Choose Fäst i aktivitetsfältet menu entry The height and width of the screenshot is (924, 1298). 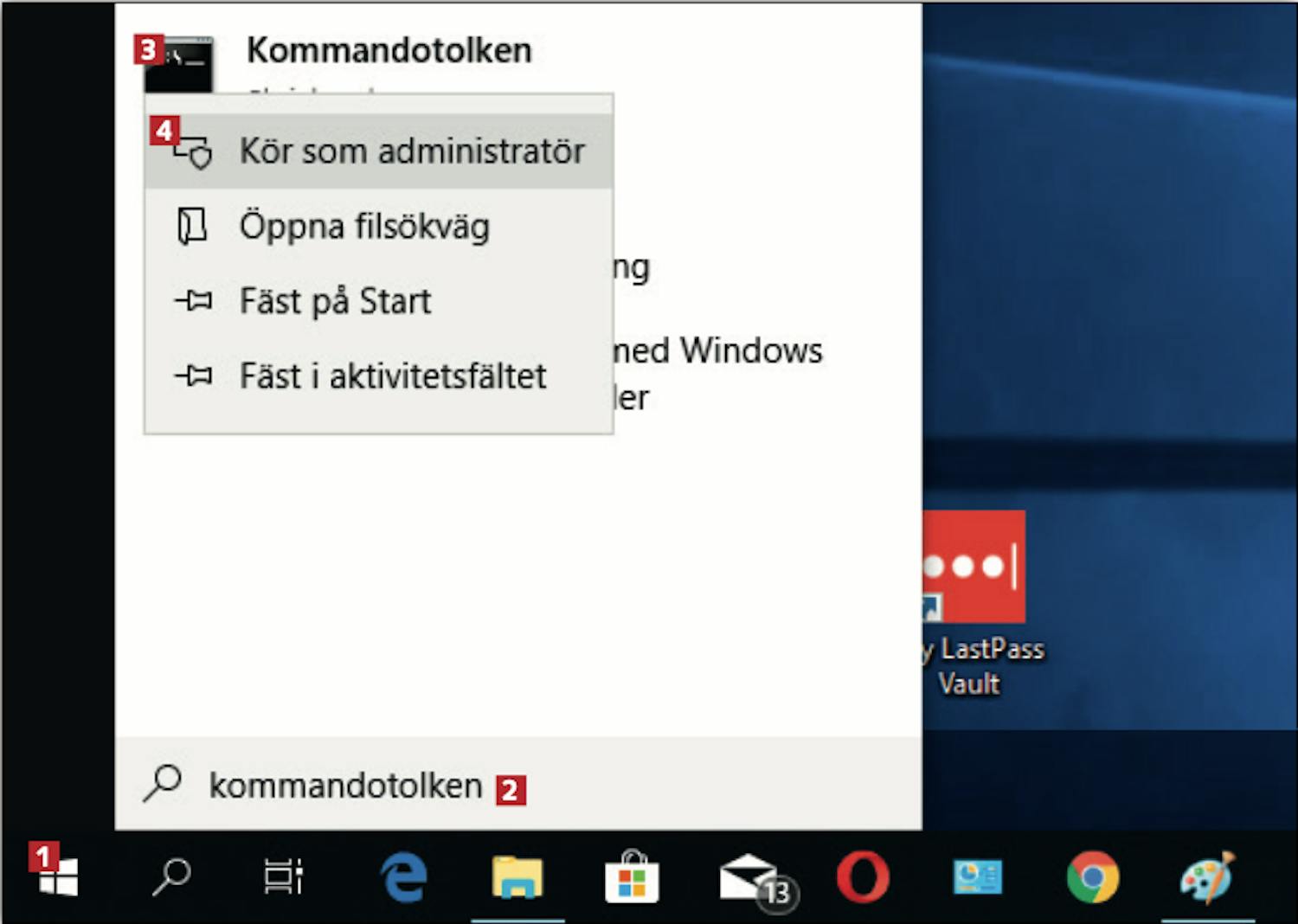click(379, 376)
